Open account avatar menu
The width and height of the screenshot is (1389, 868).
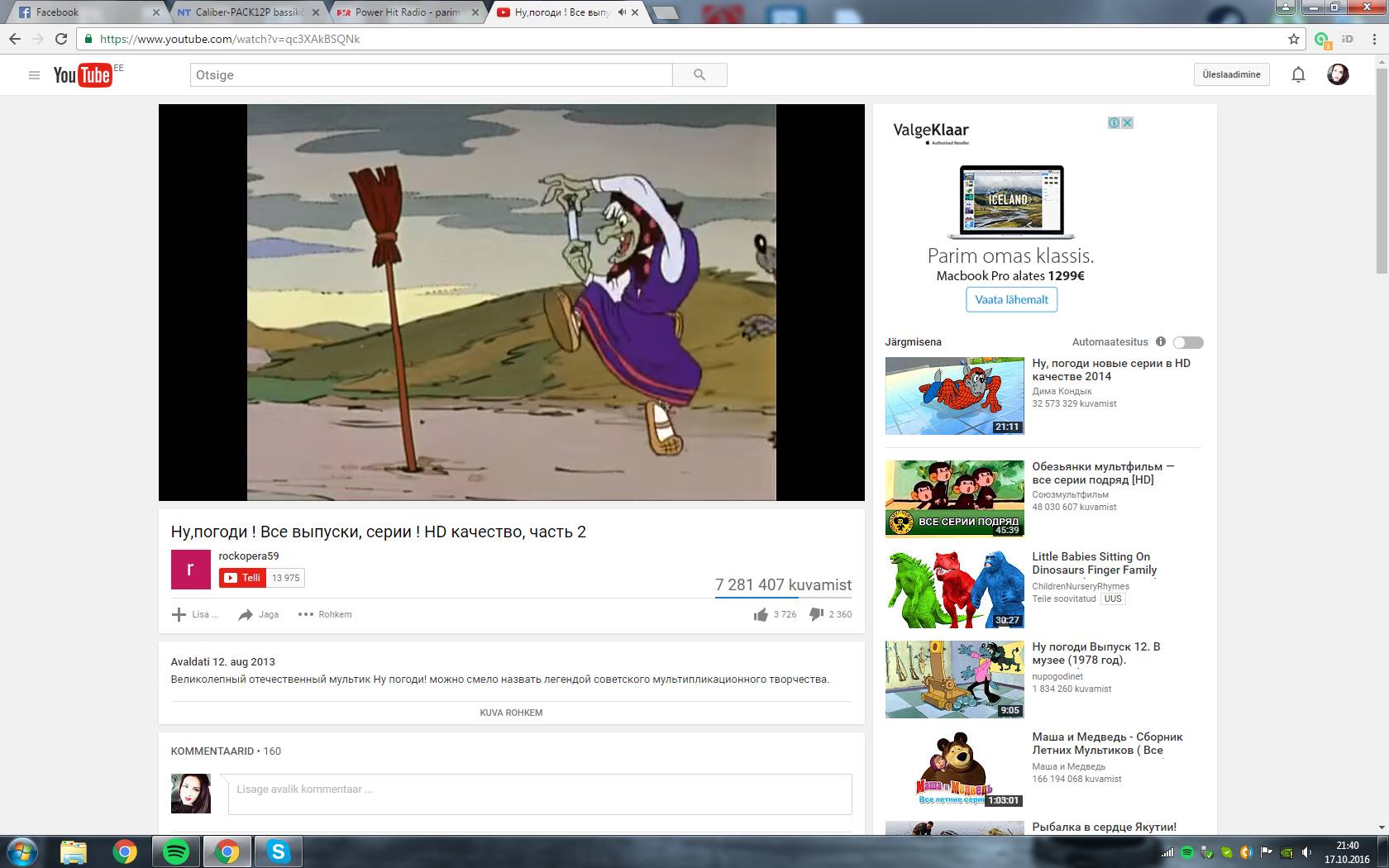click(x=1338, y=74)
